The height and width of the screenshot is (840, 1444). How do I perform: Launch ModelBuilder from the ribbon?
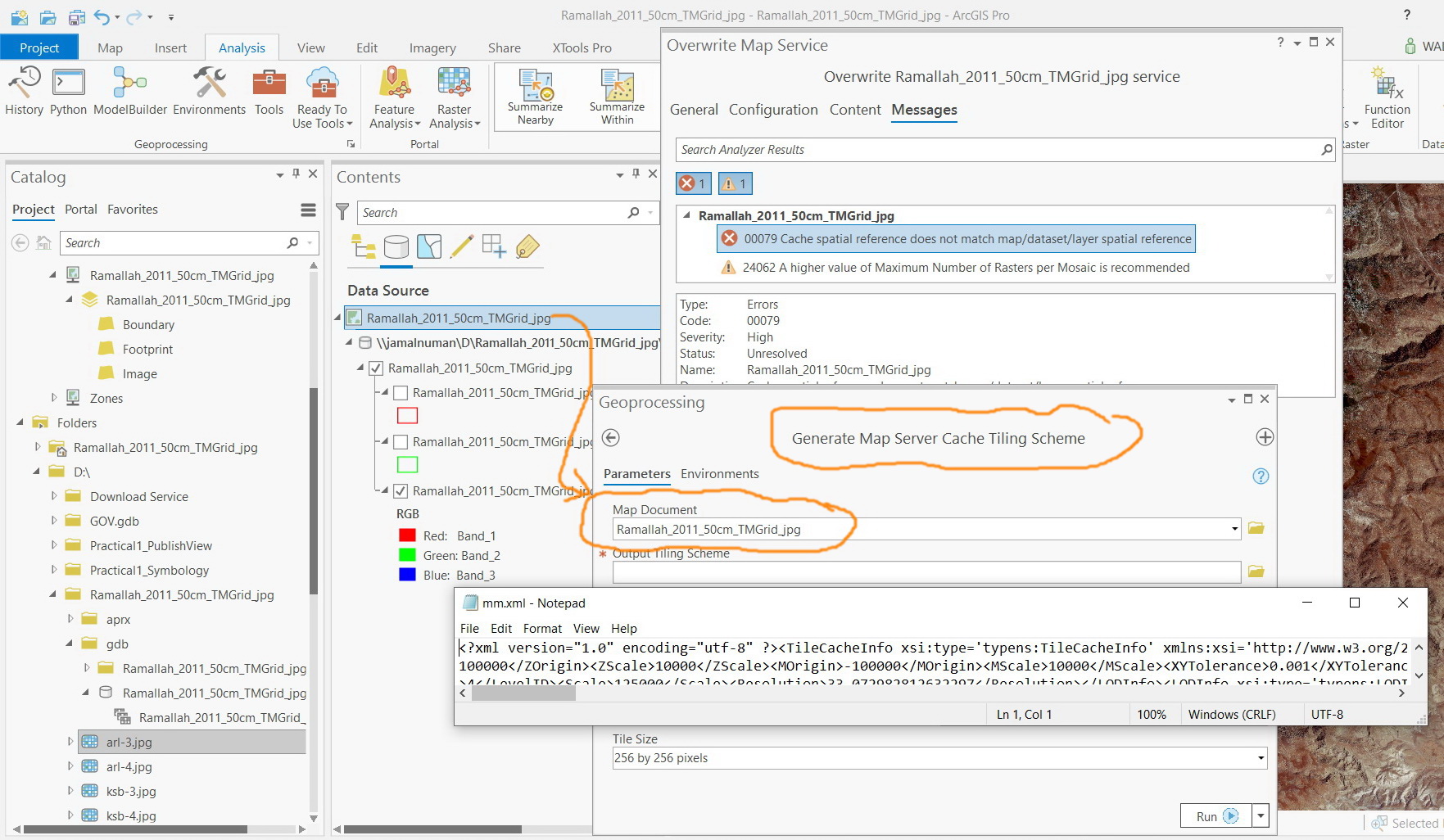pyautogui.click(x=130, y=91)
